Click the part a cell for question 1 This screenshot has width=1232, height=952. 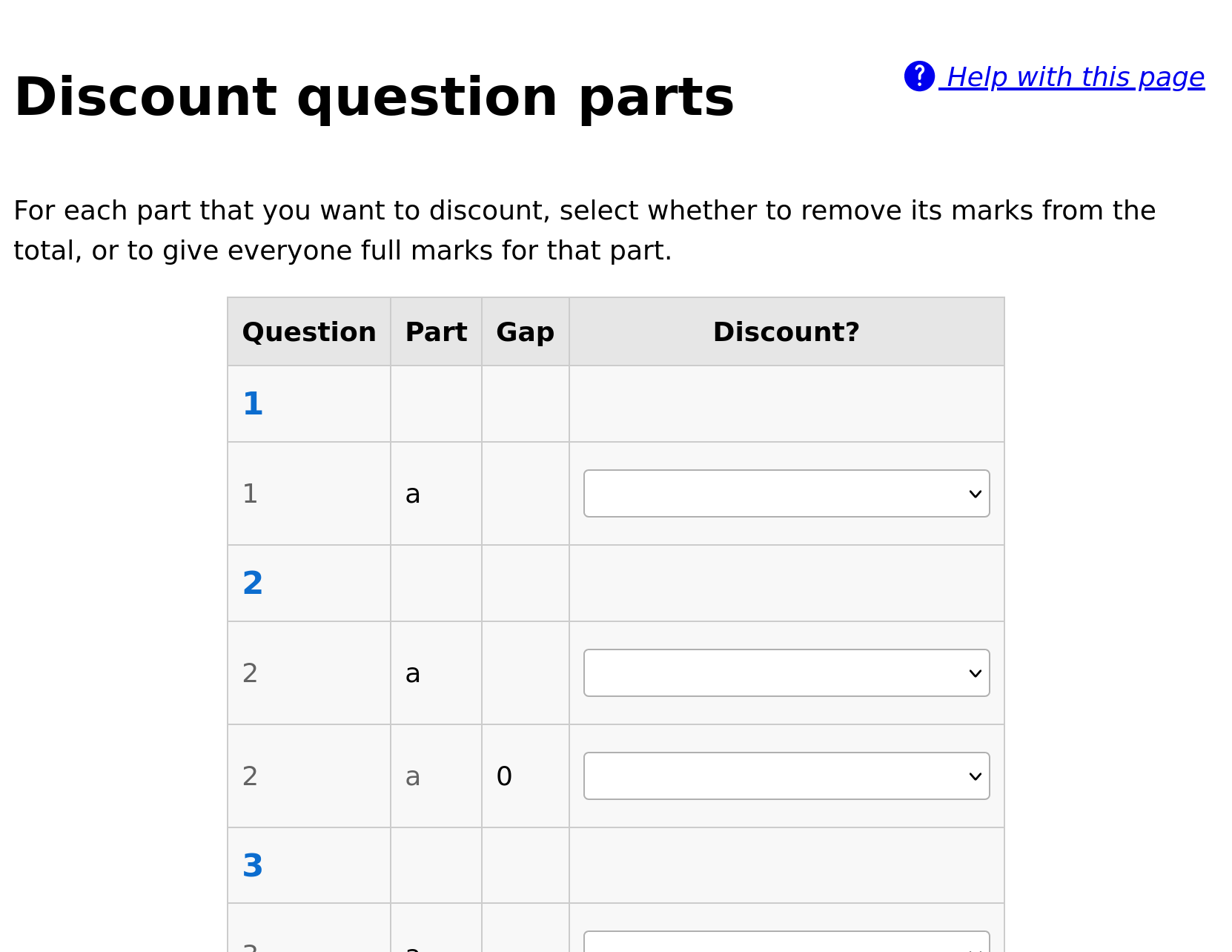point(413,493)
